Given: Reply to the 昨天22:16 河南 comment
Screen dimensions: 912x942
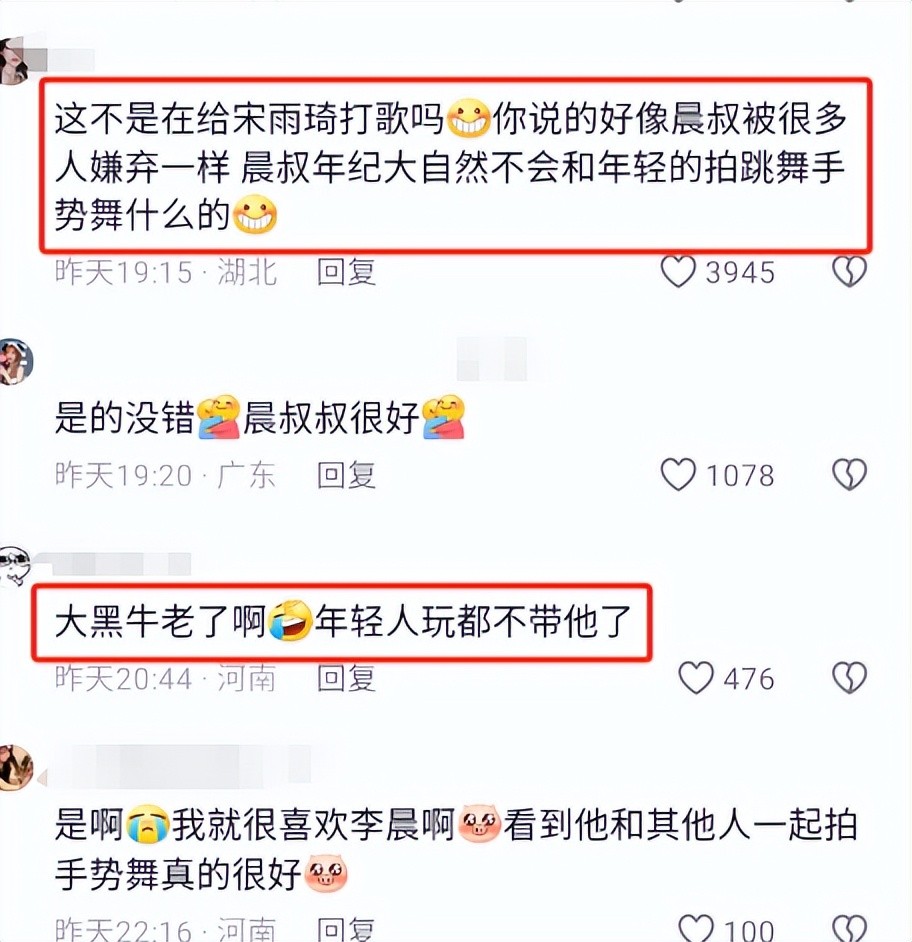Looking at the screenshot, I should point(346,929).
